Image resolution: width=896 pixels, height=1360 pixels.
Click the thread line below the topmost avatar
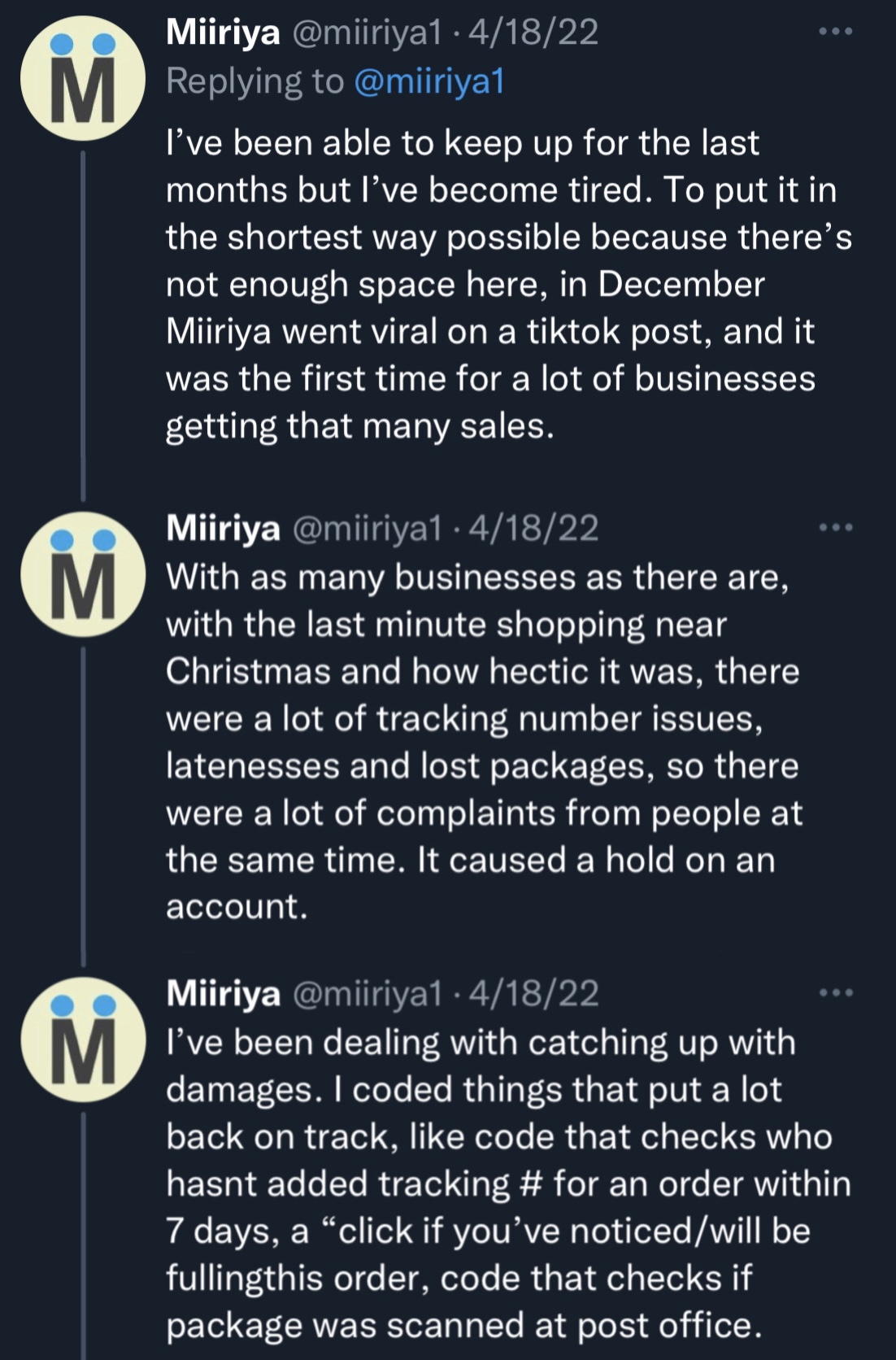83,325
